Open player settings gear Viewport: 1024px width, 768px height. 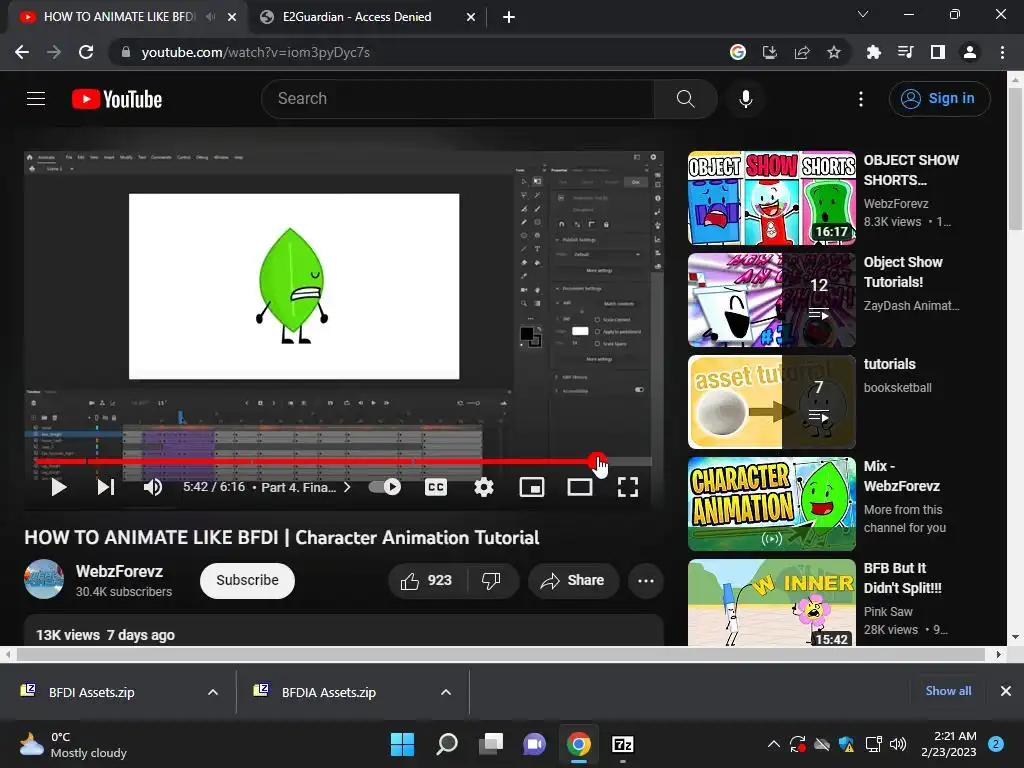point(483,487)
